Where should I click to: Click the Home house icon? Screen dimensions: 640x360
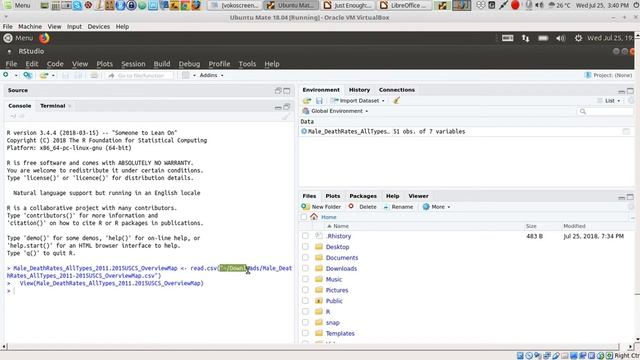[313, 217]
